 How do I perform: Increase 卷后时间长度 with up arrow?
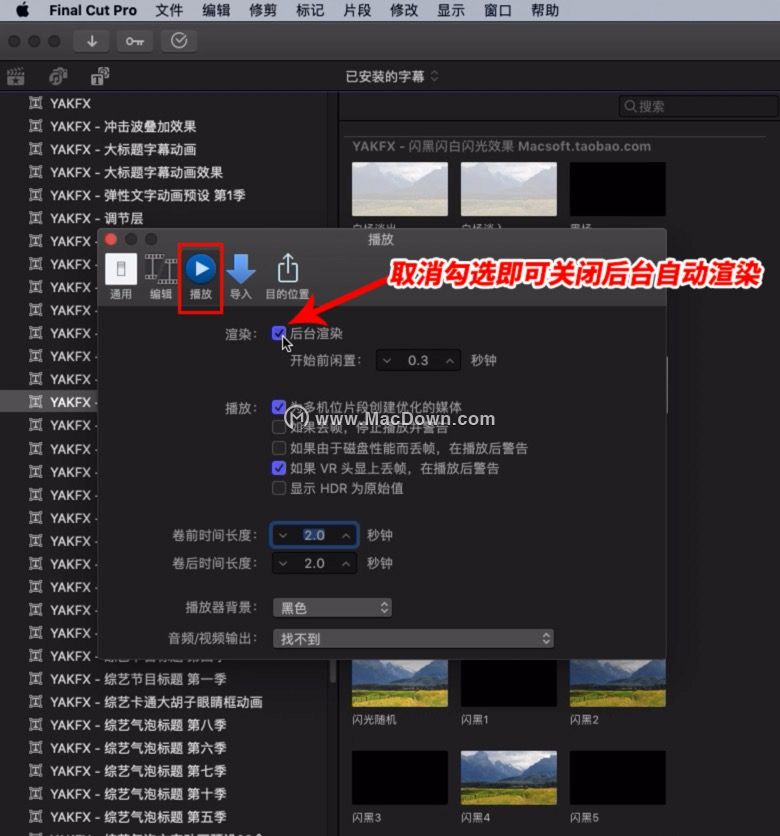346,564
